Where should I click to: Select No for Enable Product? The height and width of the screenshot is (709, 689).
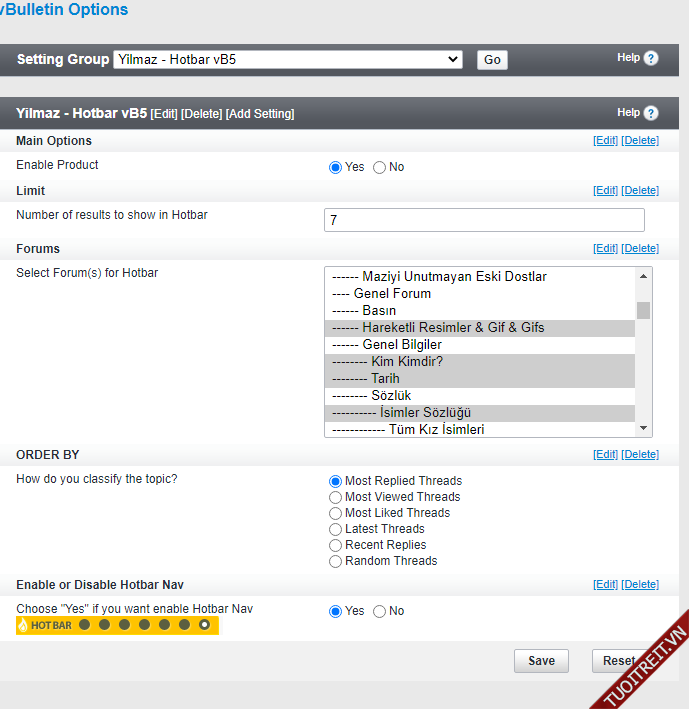click(380, 167)
